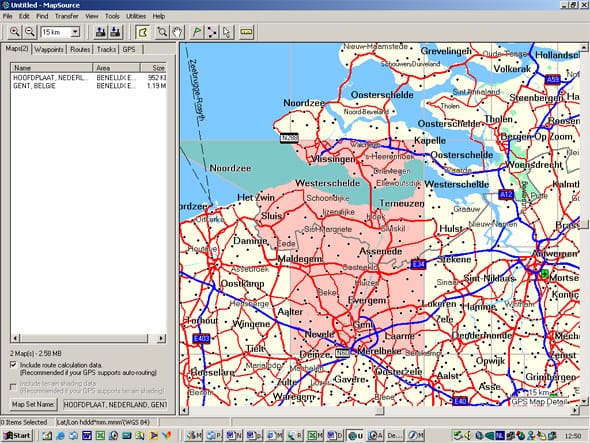Click the Receive from Device toolbar icon
This screenshot has width=590, height=443.
[116, 32]
